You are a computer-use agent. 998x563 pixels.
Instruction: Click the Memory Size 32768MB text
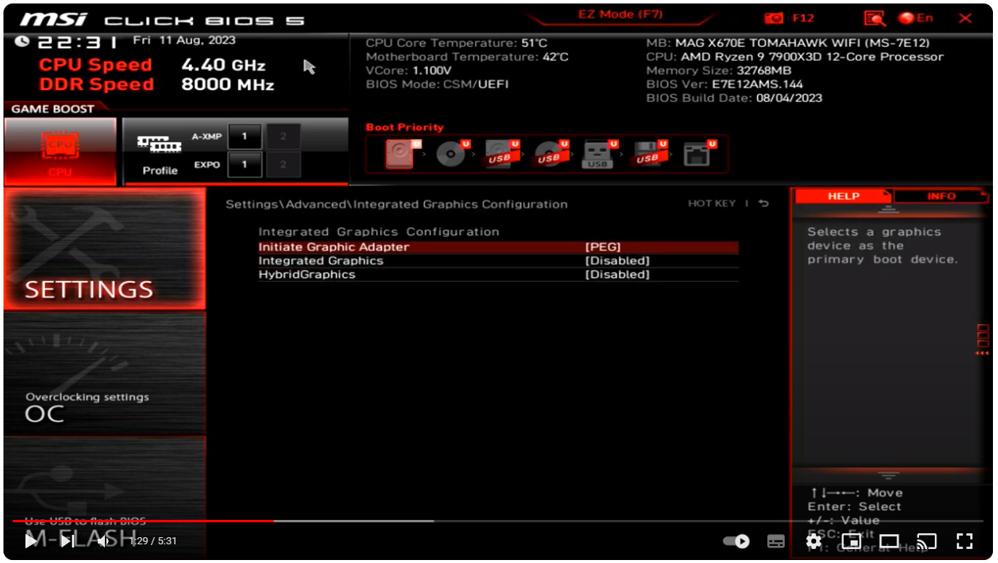tap(719, 71)
